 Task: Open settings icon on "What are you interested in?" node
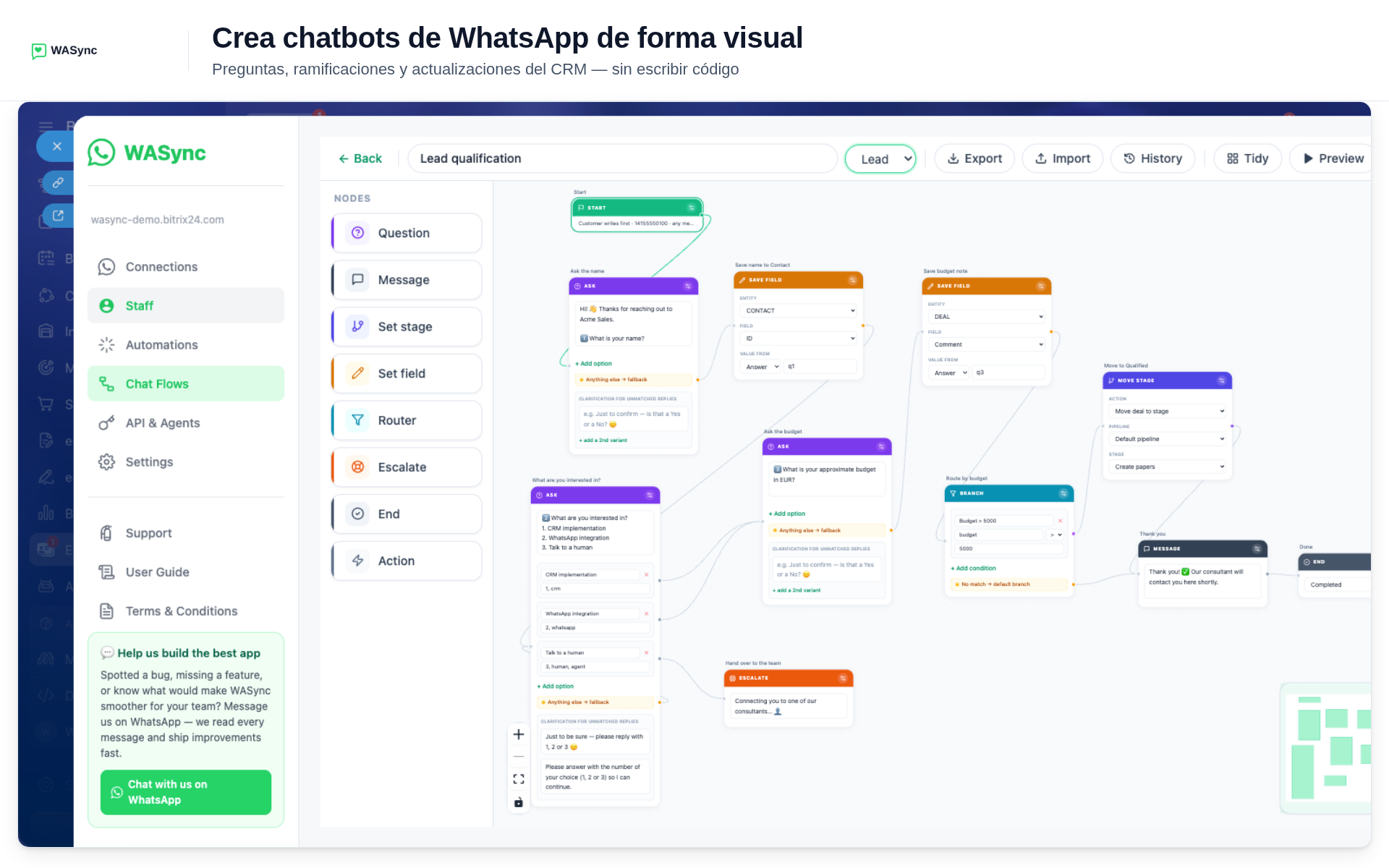[x=650, y=495]
